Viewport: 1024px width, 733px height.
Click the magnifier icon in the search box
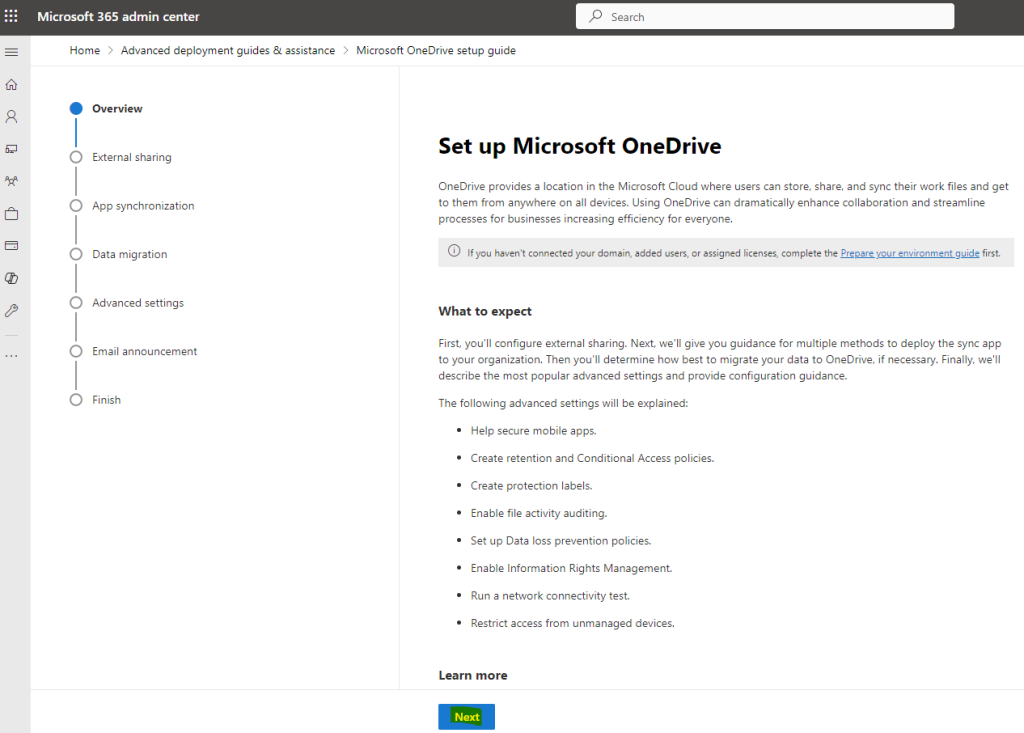click(x=596, y=16)
